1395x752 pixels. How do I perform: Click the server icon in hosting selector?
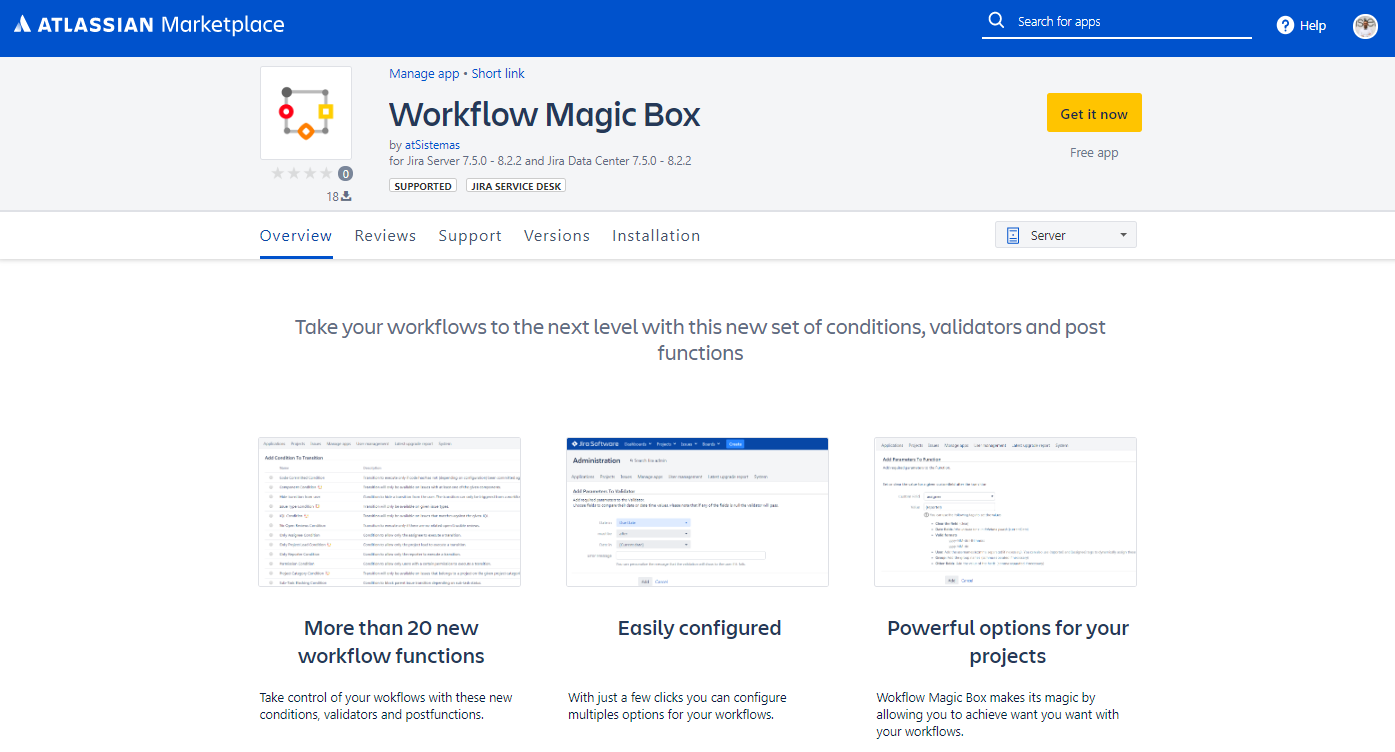[x=1013, y=235]
